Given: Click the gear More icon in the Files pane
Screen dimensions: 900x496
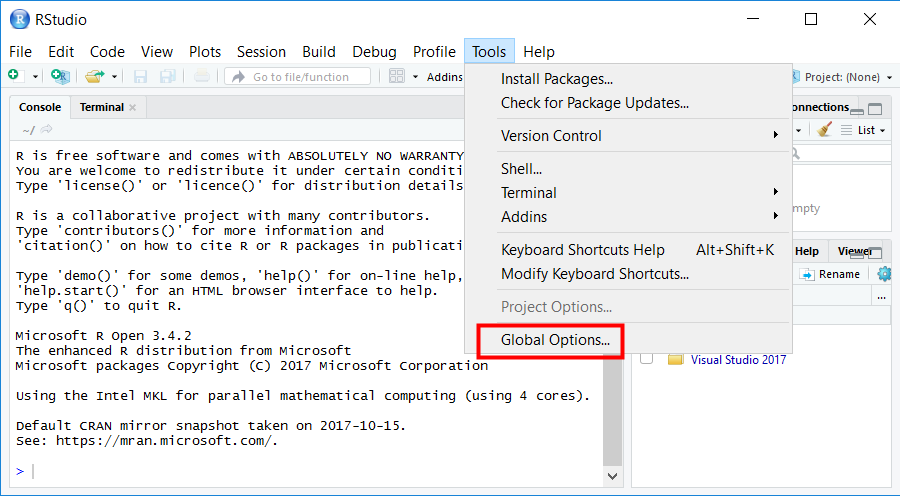Looking at the screenshot, I should pyautogui.click(x=884, y=274).
